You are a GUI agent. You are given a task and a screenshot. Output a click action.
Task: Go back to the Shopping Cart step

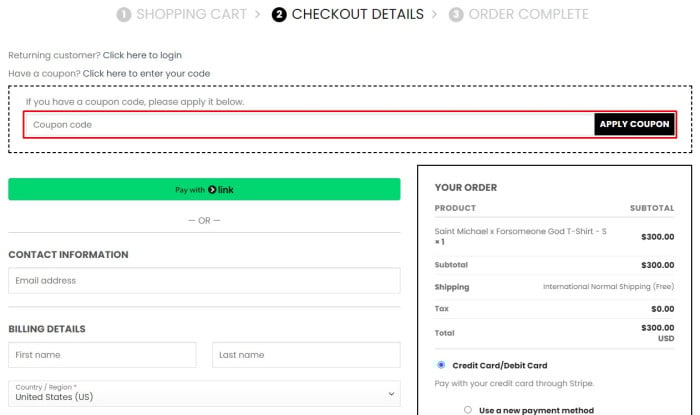click(191, 15)
